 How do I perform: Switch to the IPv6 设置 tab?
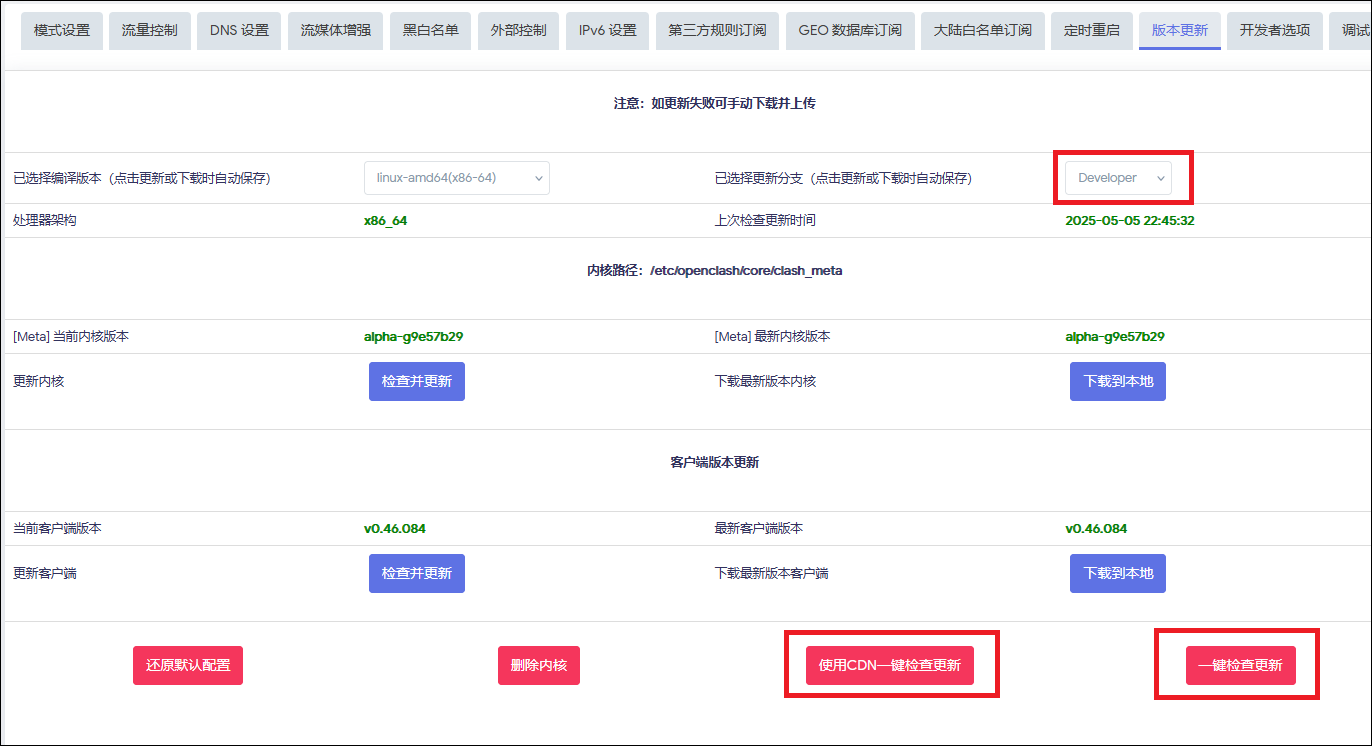[x=606, y=30]
